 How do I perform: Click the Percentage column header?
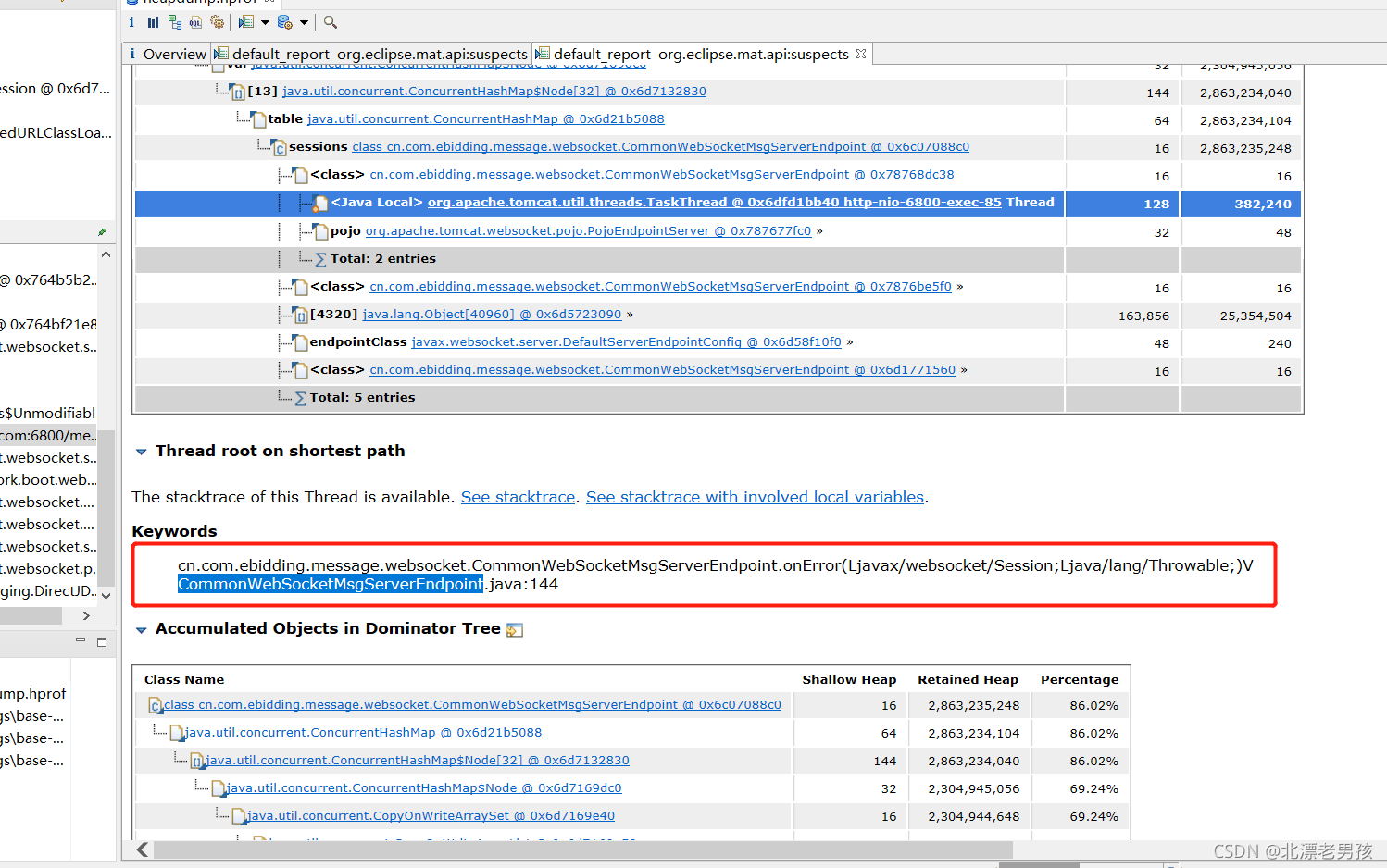point(1080,679)
